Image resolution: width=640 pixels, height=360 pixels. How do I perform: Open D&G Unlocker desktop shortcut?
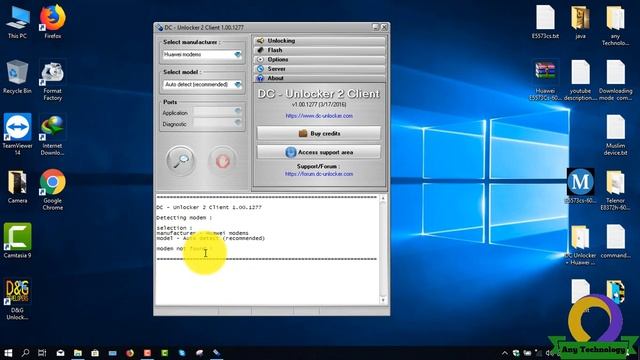click(x=17, y=299)
